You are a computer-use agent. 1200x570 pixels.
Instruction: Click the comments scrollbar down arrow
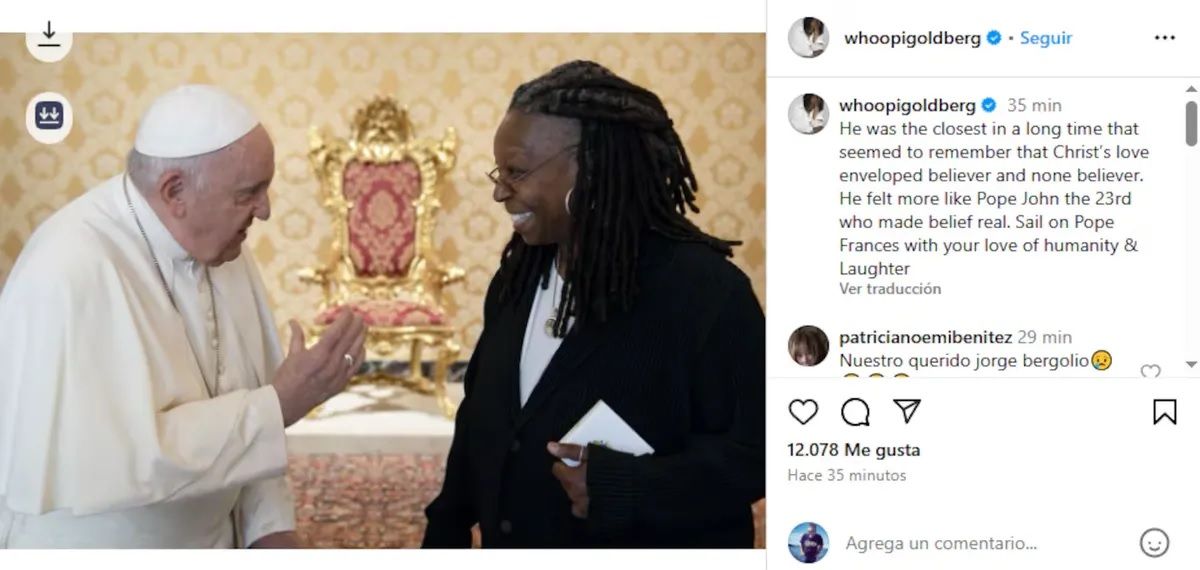click(1191, 364)
